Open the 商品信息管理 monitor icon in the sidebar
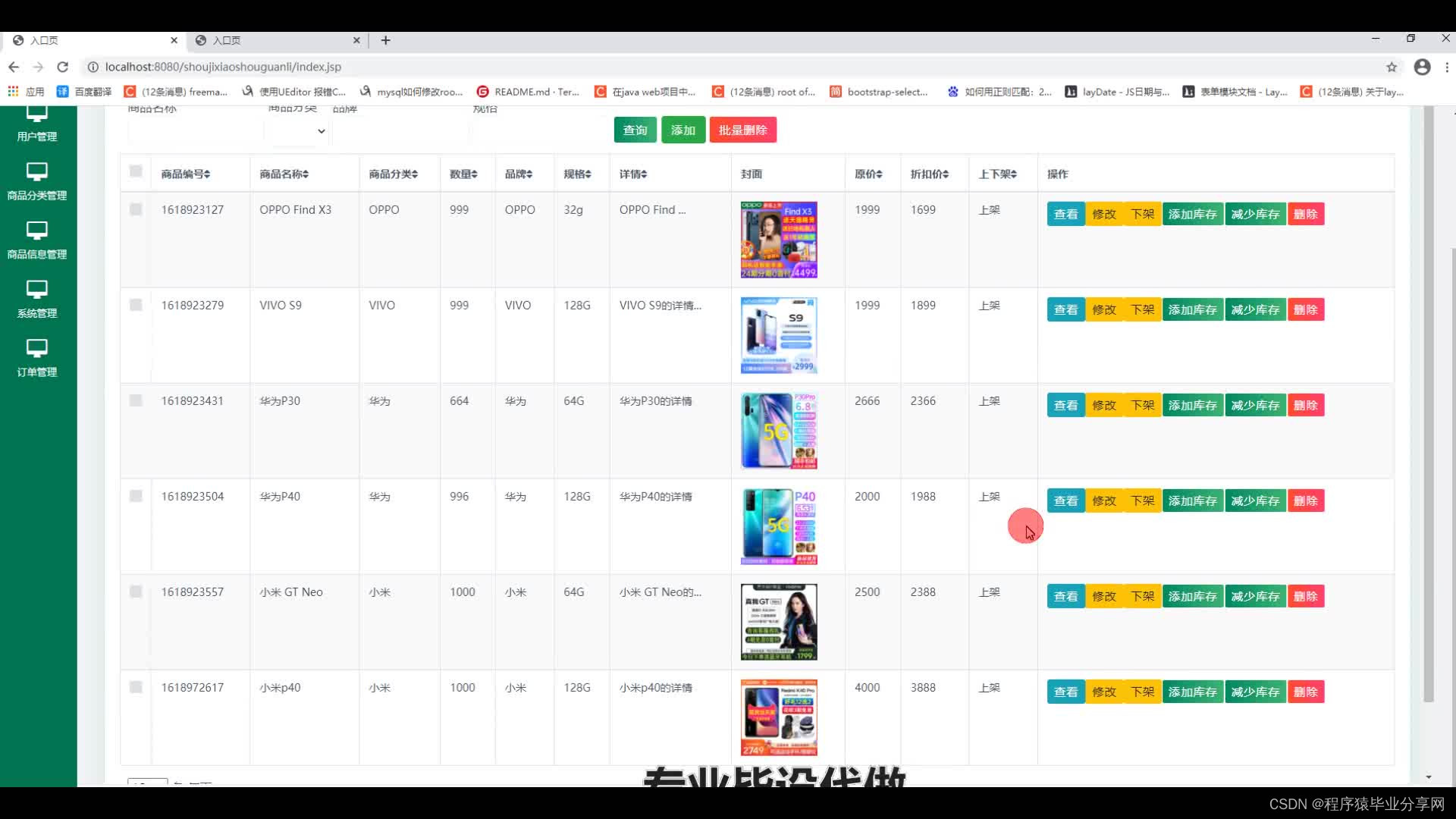This screenshot has width=1456, height=819. coord(36,231)
